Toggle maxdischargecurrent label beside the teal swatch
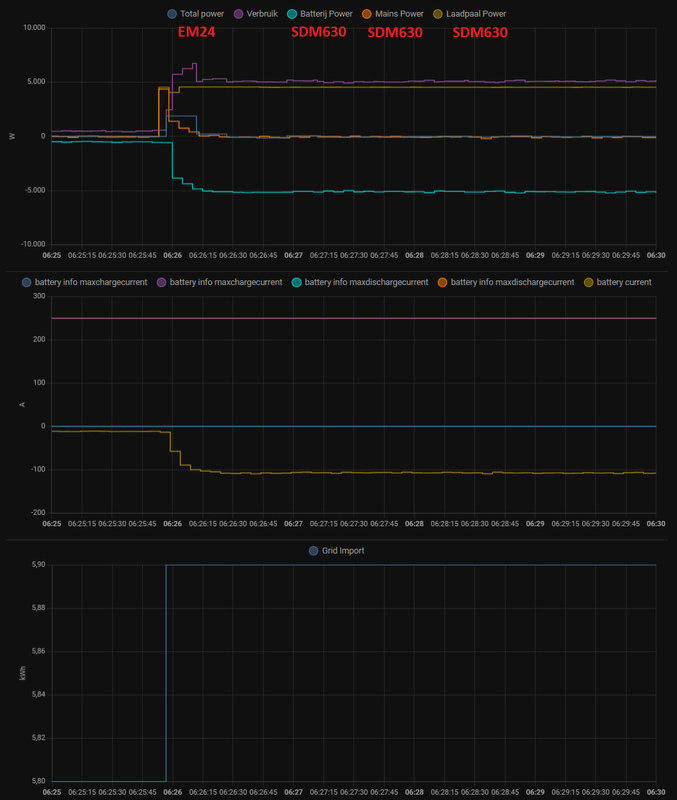Screen dimensions: 677x800 (x=366, y=282)
